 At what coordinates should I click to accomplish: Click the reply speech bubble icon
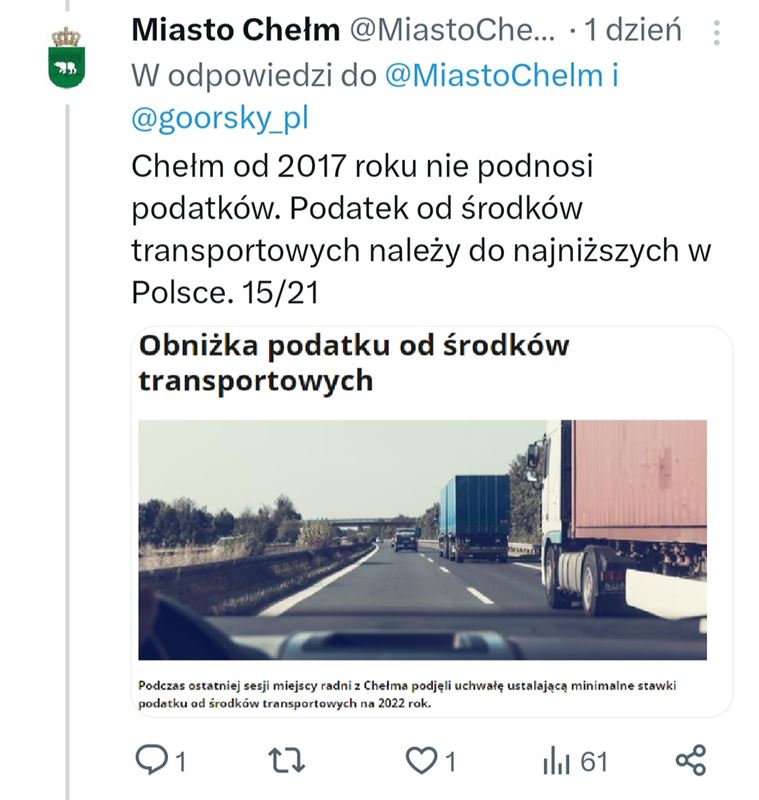[151, 762]
